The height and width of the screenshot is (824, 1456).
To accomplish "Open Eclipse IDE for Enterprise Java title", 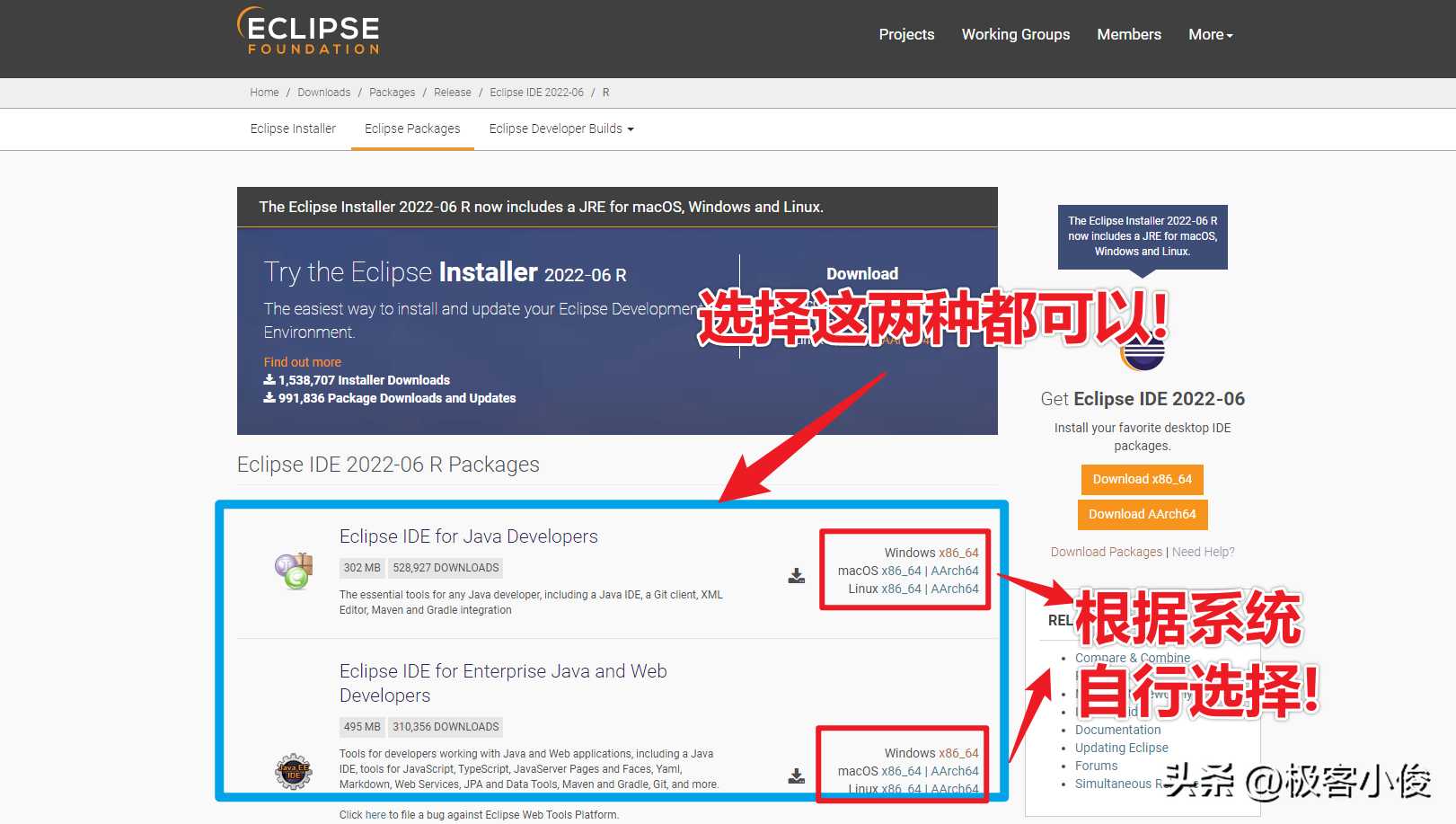I will click(x=503, y=683).
